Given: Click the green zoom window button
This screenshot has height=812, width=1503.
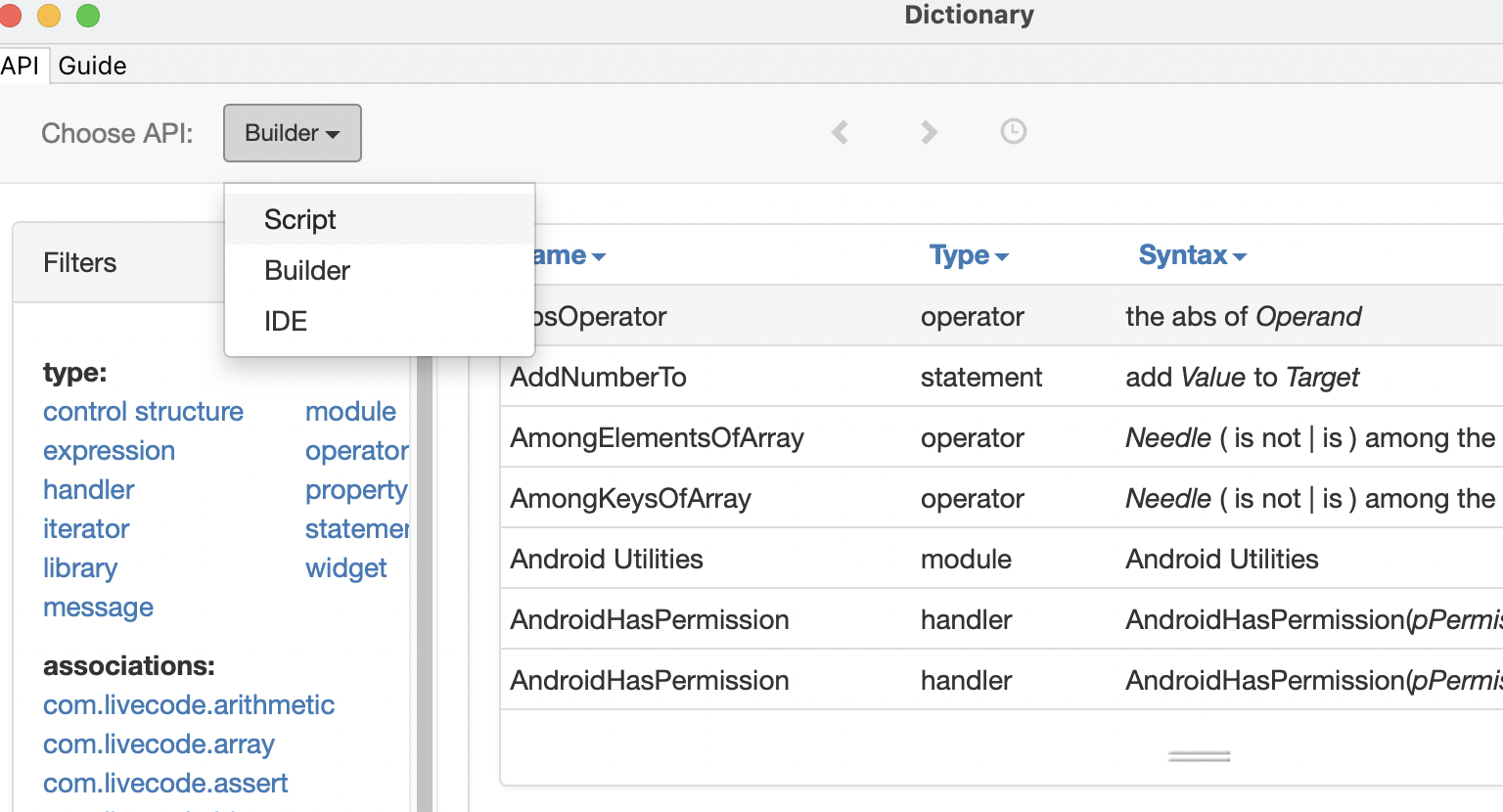Looking at the screenshot, I should pos(88,16).
